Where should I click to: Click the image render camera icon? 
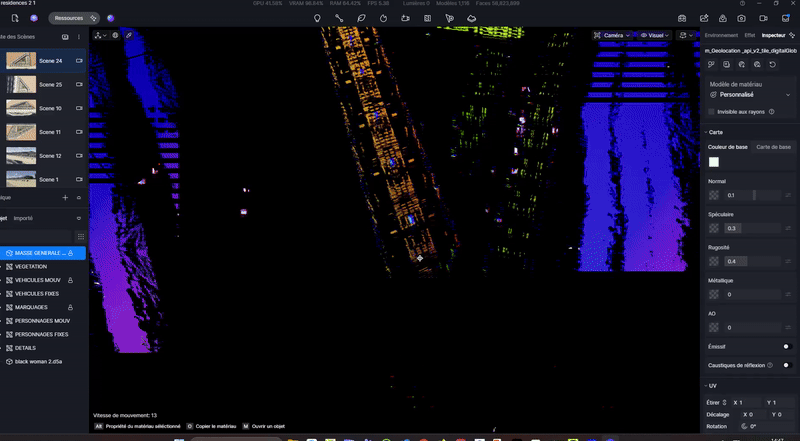click(x=742, y=18)
